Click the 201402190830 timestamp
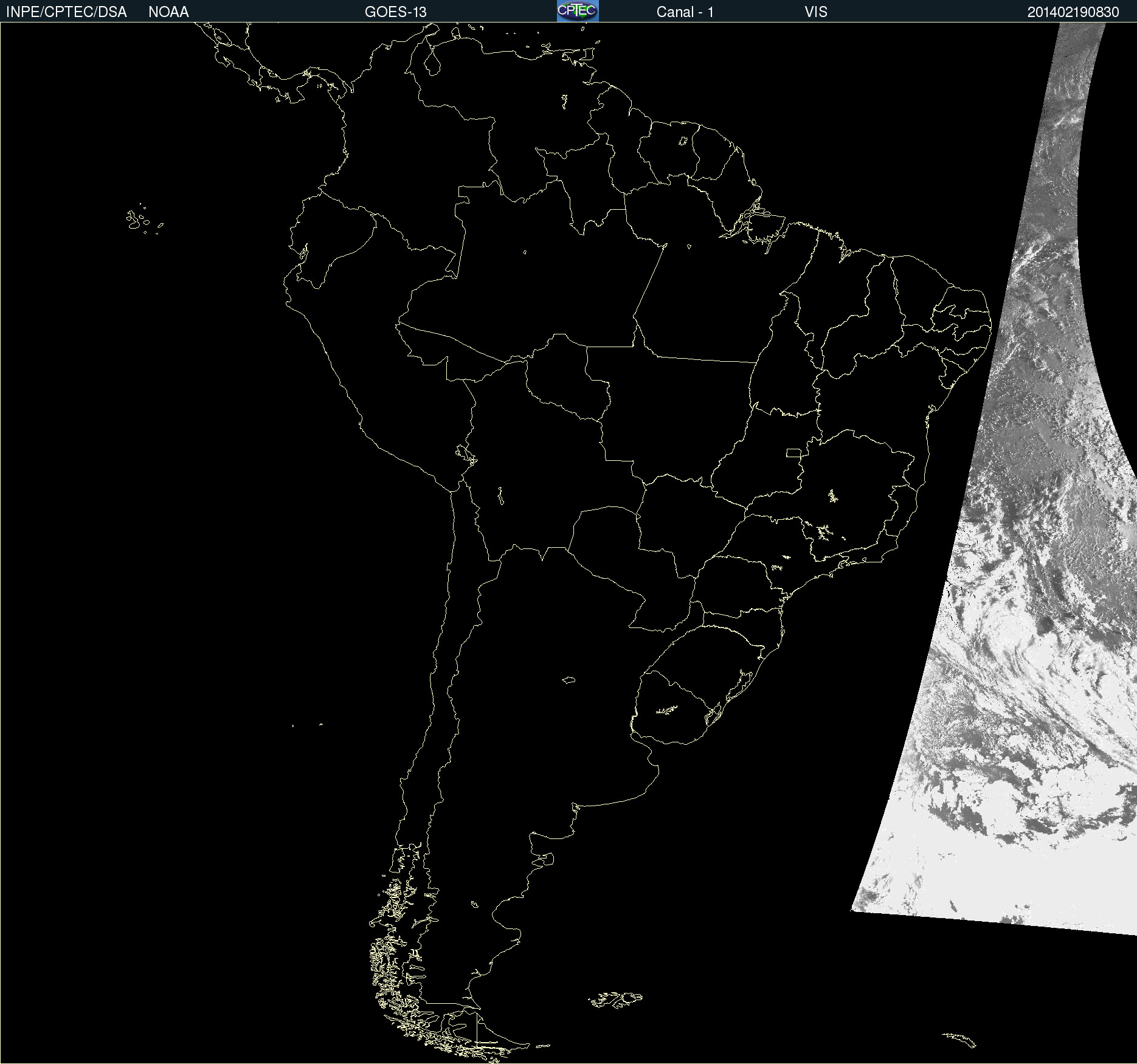The height and width of the screenshot is (1064, 1137). 1073,12
